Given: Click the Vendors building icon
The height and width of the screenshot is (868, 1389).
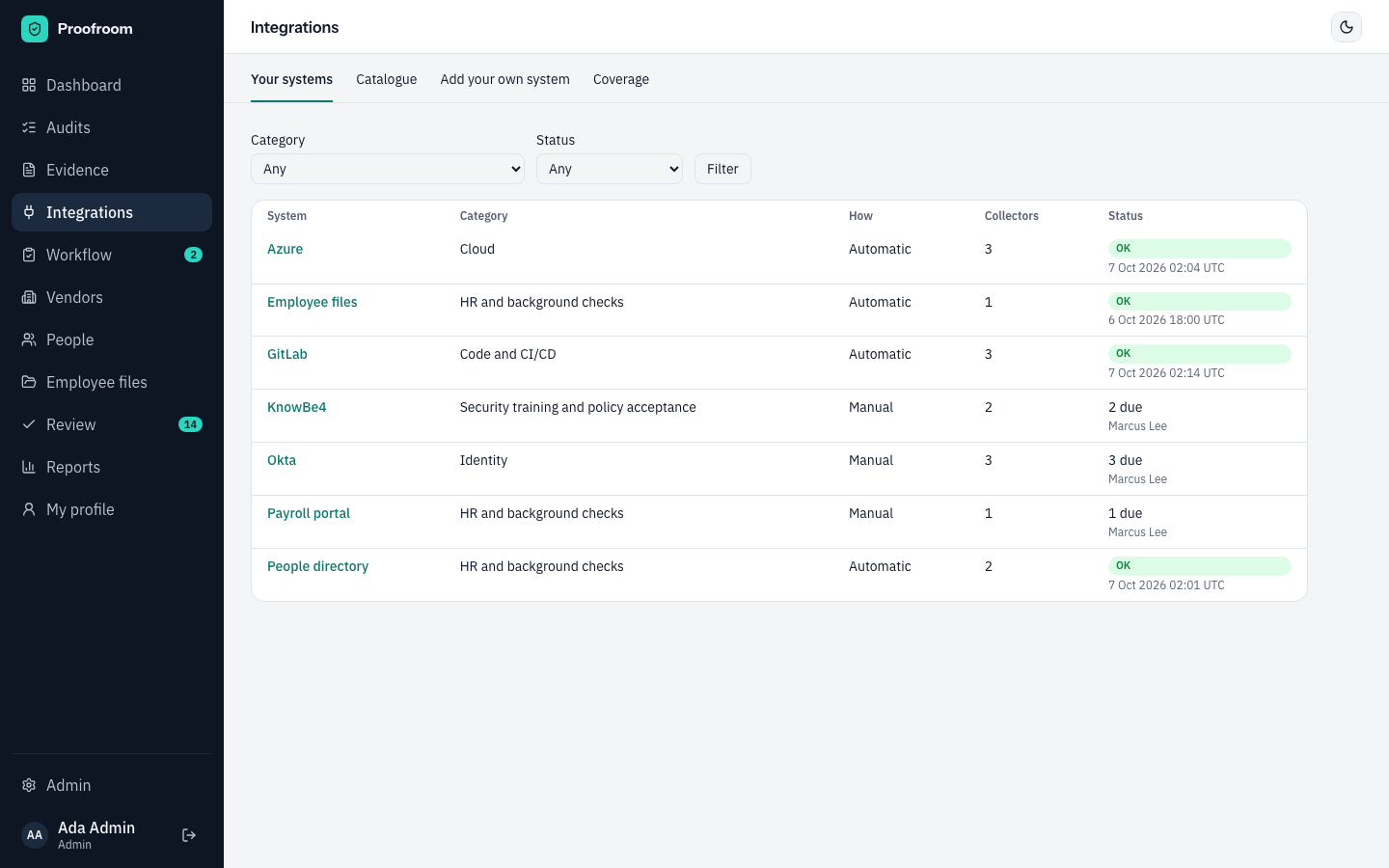Looking at the screenshot, I should click(x=29, y=297).
